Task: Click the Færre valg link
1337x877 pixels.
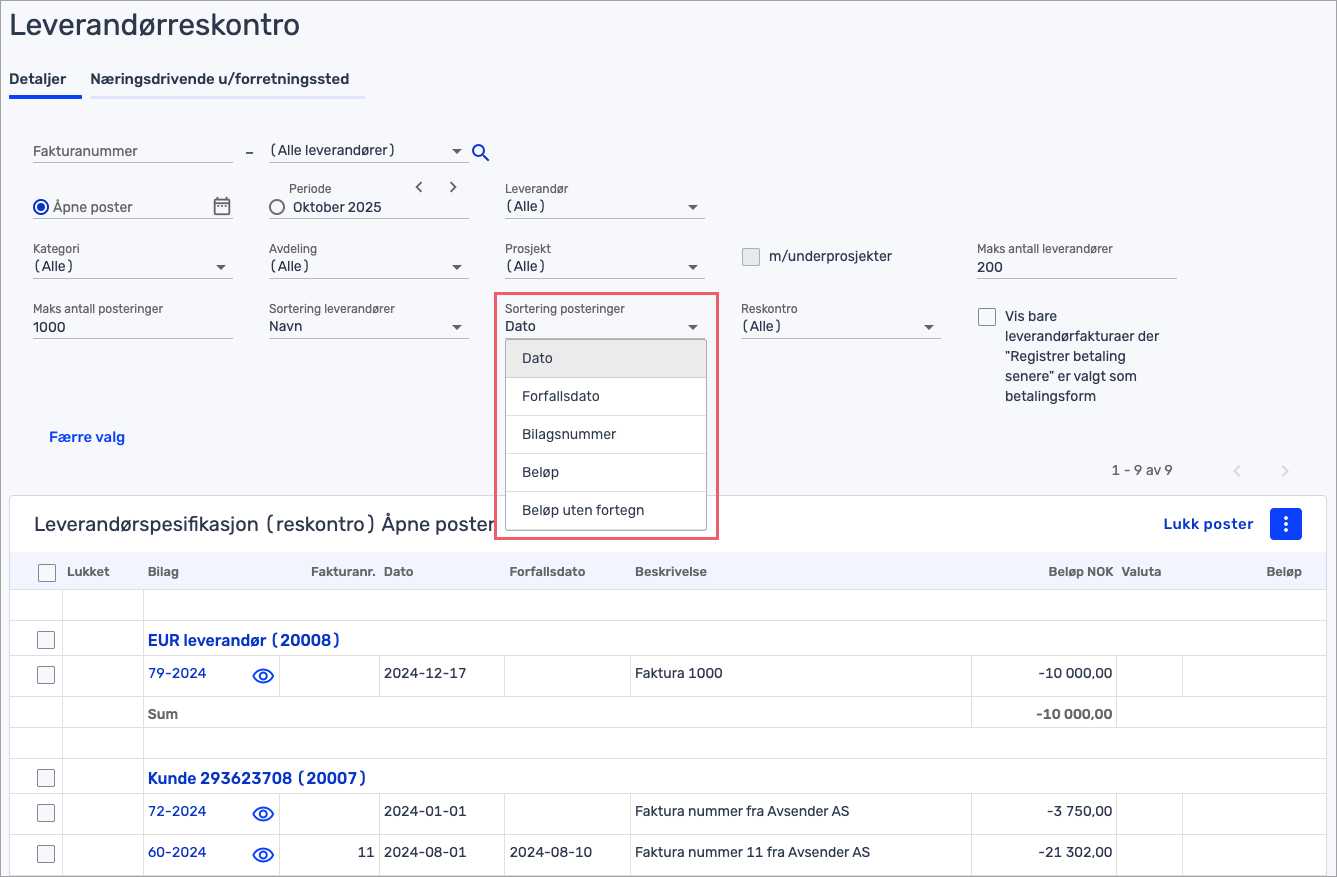Action: [87, 437]
